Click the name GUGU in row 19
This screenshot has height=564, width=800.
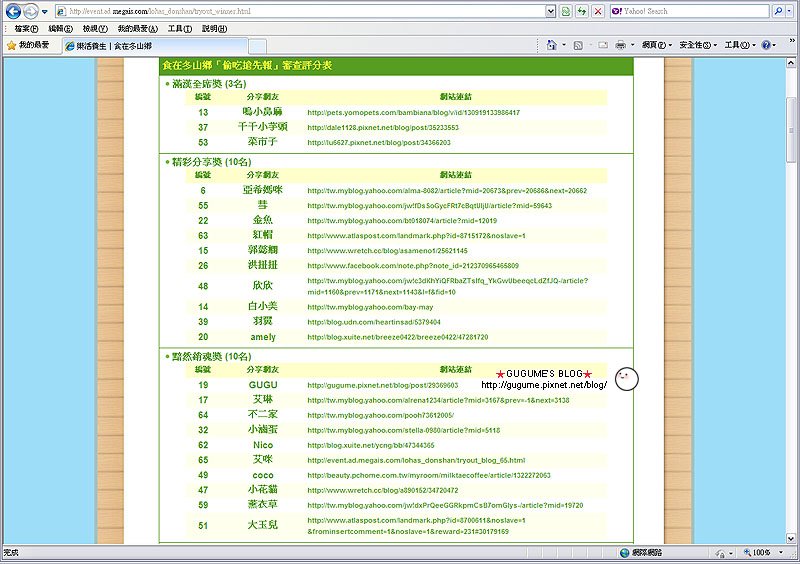[263, 385]
